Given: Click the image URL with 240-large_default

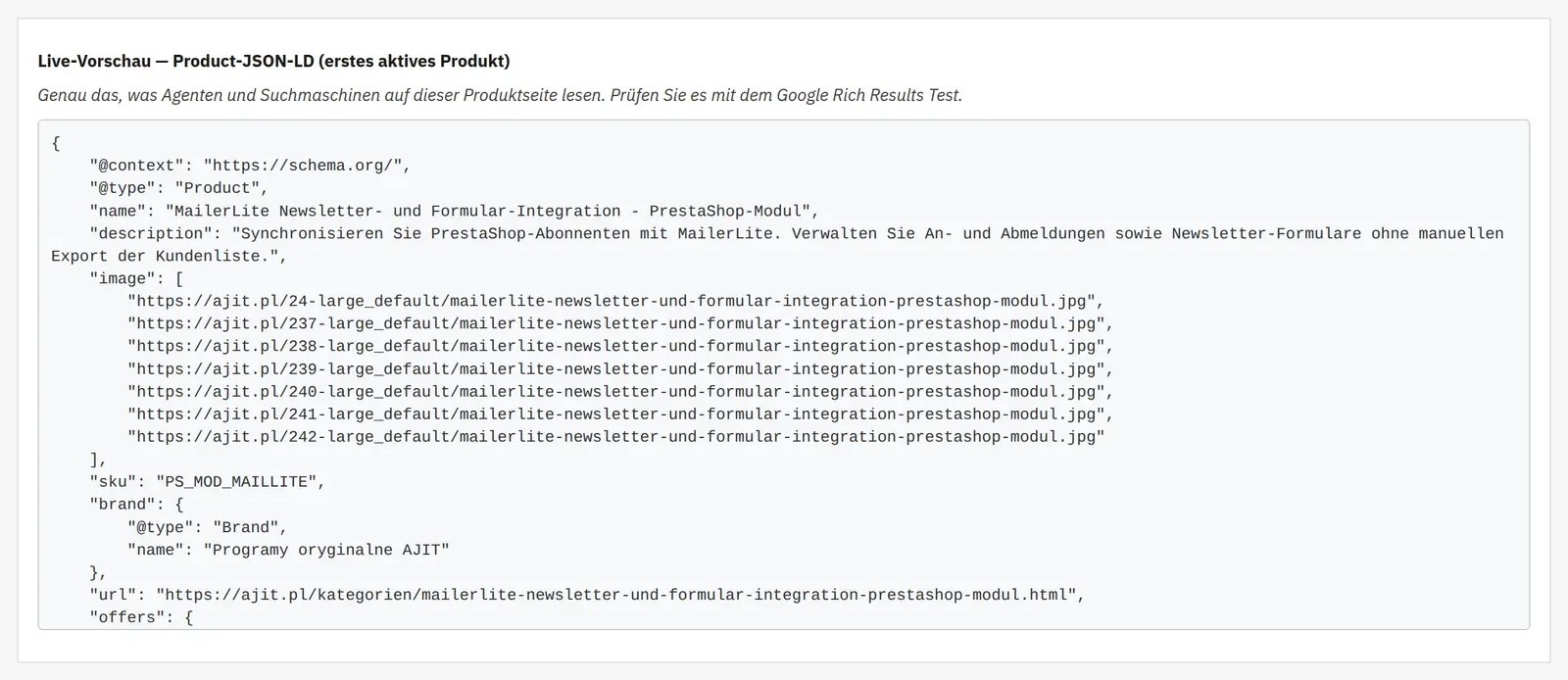Looking at the screenshot, I should 620,391.
